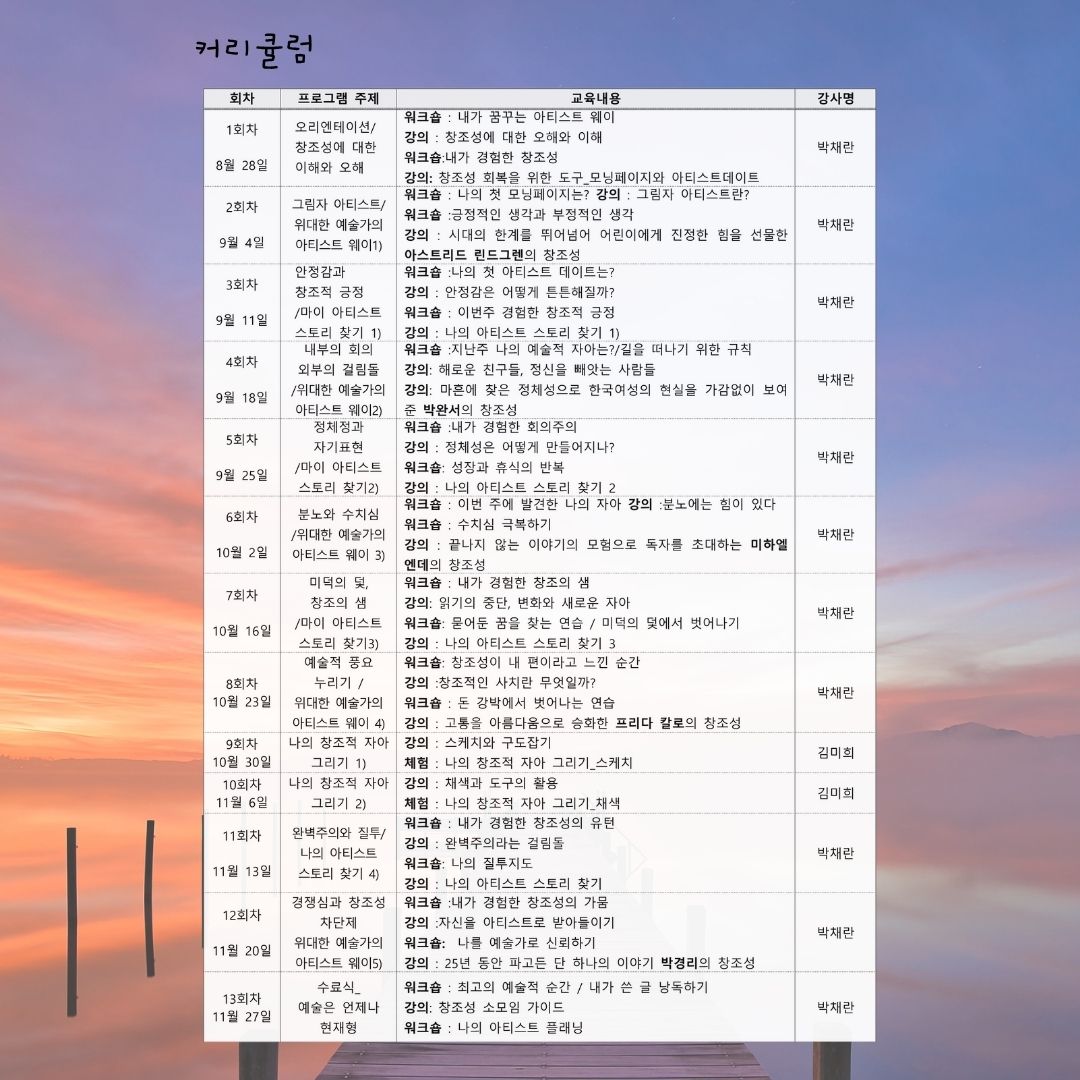Click the date '9월 4일'
This screenshot has width=1080, height=1080.
pos(242,242)
